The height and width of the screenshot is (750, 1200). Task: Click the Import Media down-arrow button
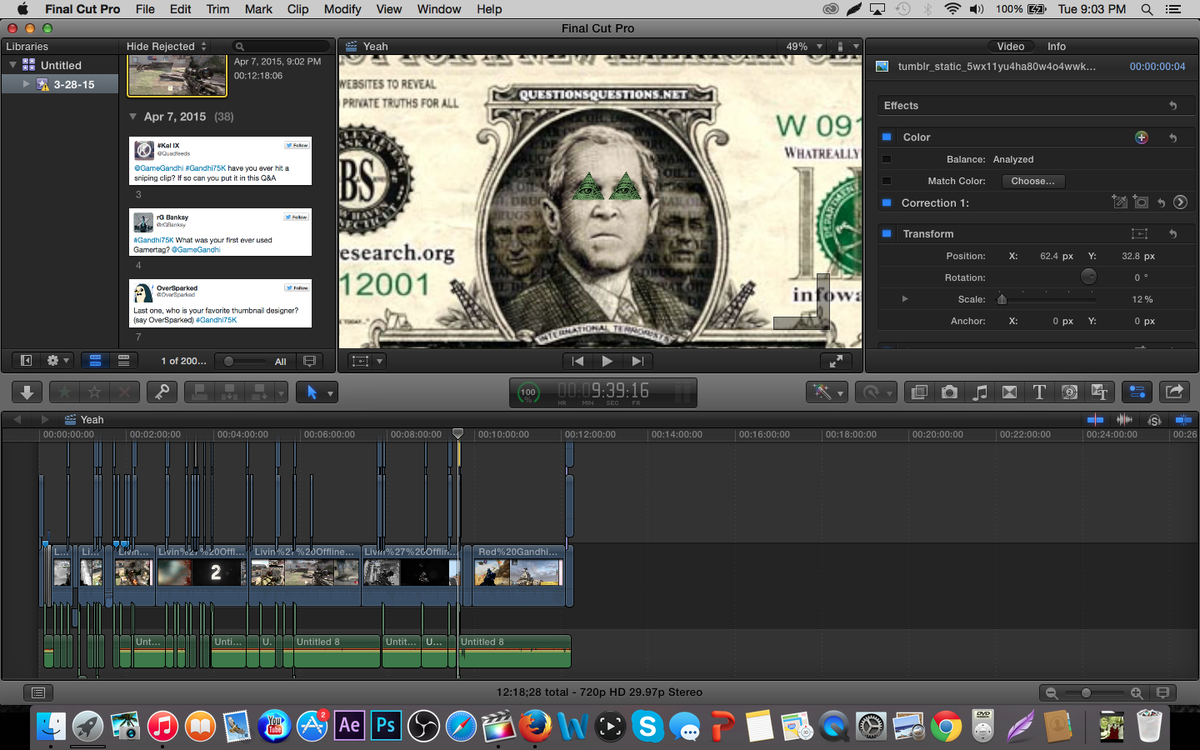tap(27, 392)
